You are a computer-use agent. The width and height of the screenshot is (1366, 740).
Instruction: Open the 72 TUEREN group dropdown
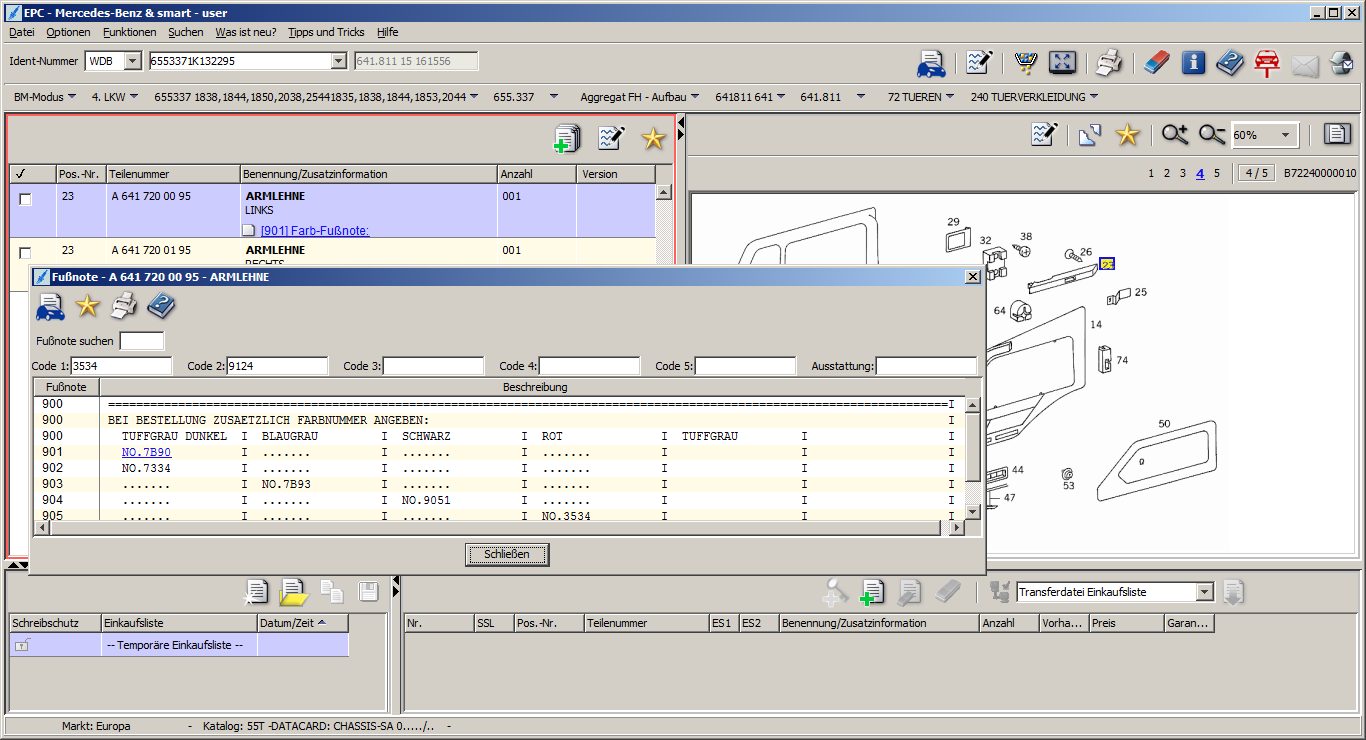click(x=921, y=97)
